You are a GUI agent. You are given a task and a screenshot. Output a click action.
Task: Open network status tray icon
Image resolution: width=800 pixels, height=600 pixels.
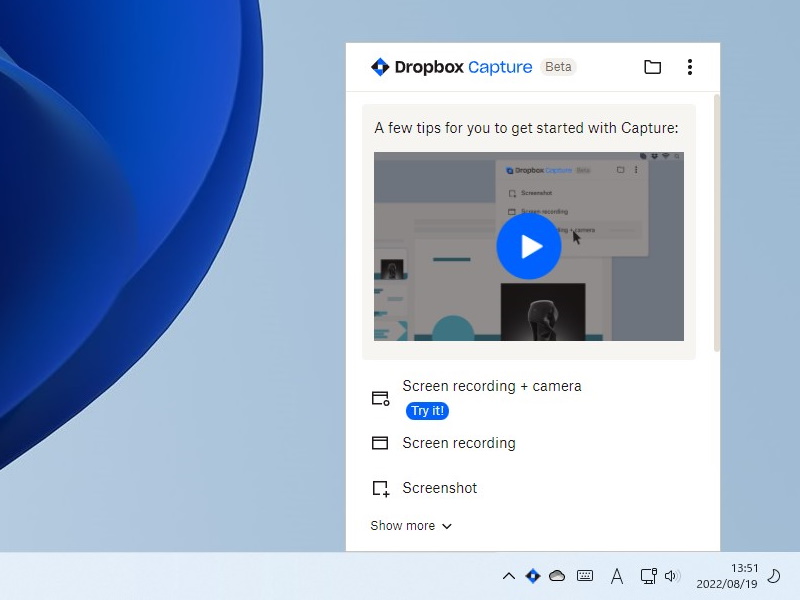pos(648,576)
